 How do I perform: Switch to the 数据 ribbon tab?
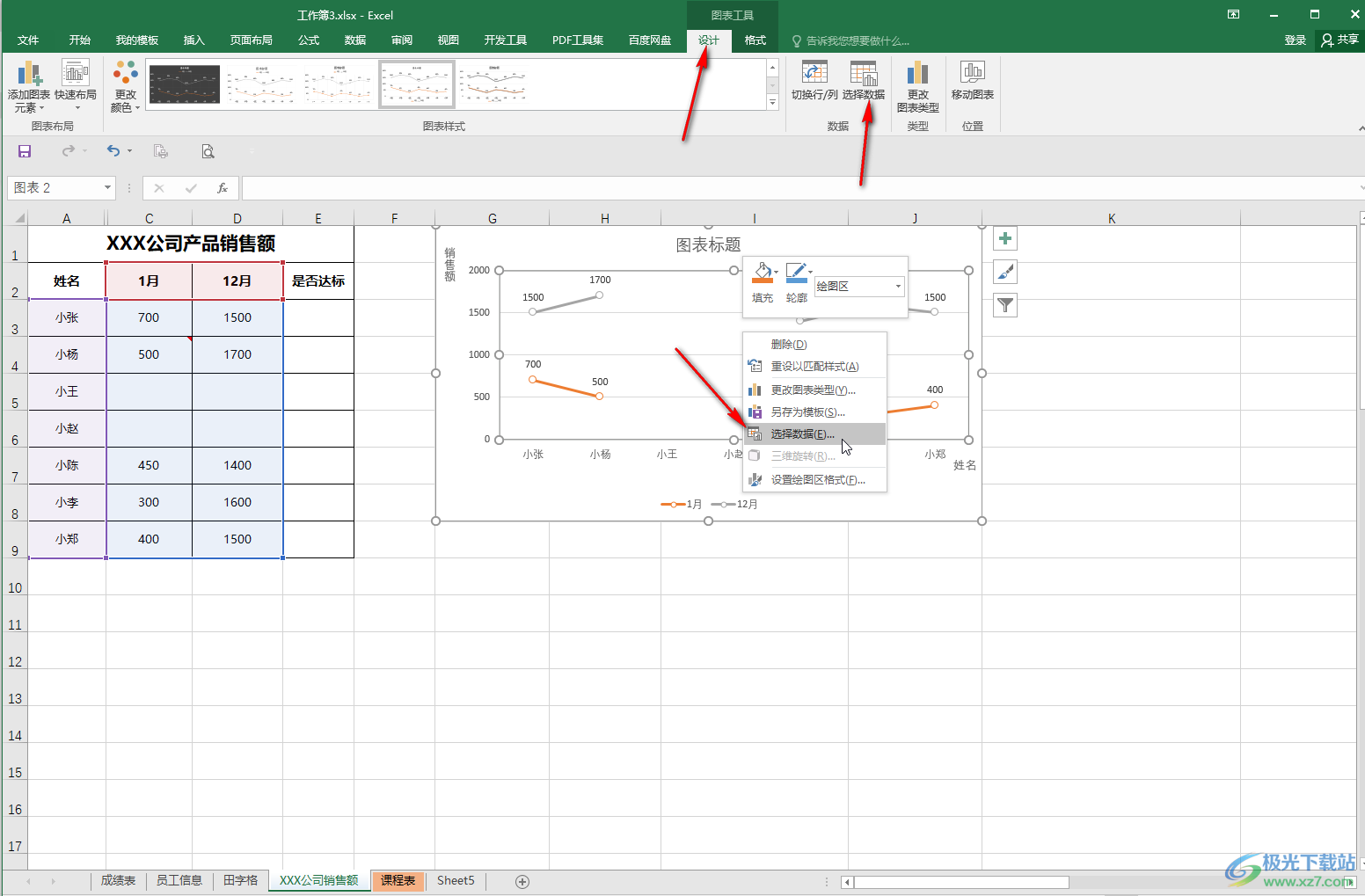(x=355, y=40)
